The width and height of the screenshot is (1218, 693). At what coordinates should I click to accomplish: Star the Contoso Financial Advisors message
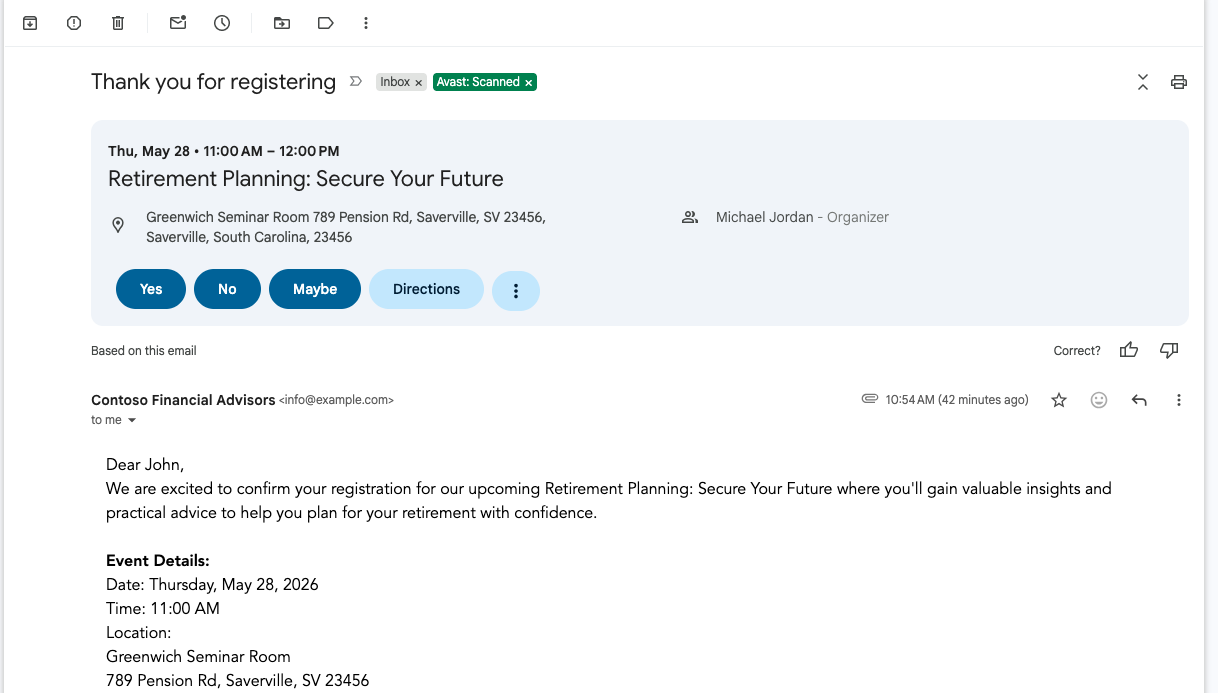coord(1058,399)
